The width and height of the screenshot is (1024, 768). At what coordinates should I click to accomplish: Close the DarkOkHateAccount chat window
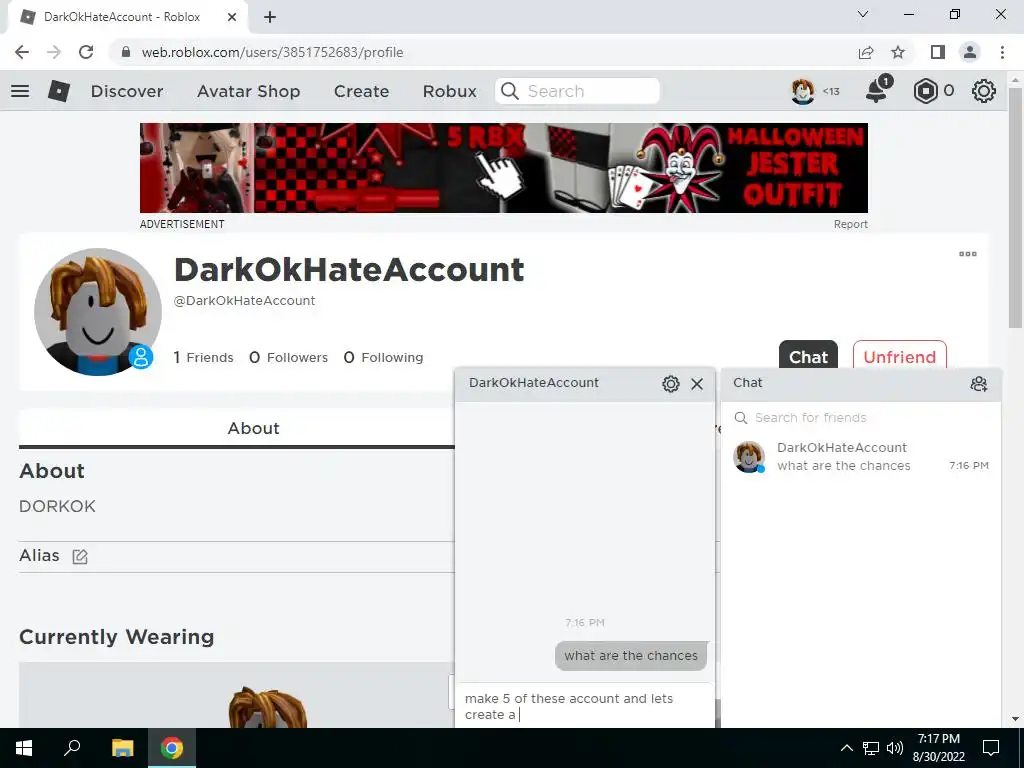coord(697,383)
